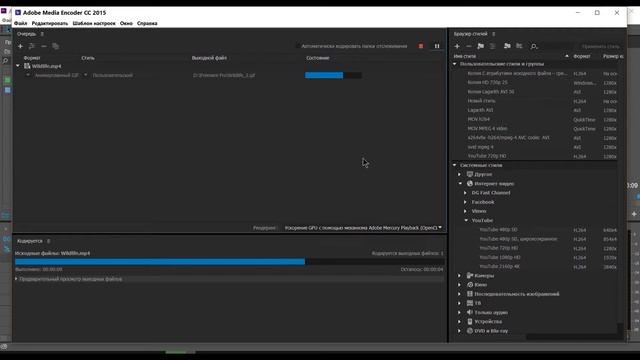This screenshot has width=640, height=360.
Task: Click the monitor icon beside Другие
Action: (470, 174)
